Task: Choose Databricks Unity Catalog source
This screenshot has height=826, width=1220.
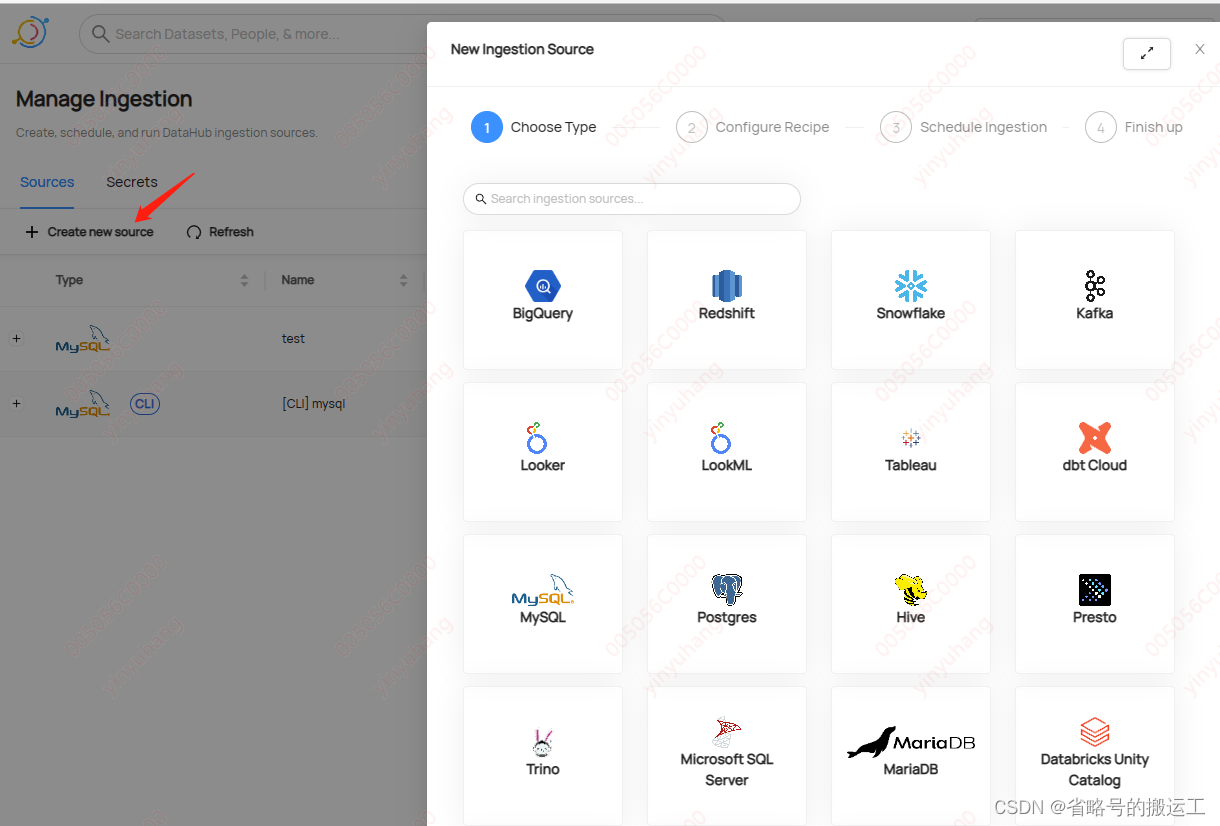Action: point(1095,755)
